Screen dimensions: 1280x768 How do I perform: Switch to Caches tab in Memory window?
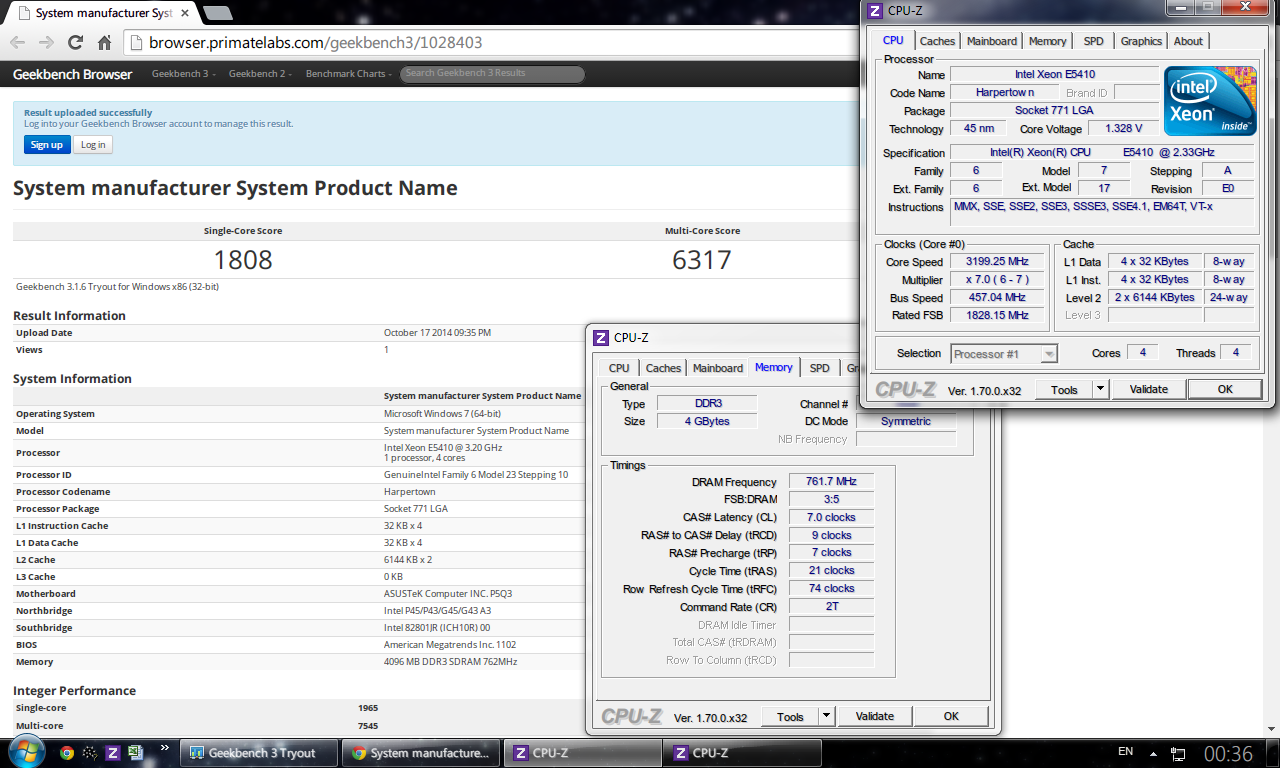pyautogui.click(x=663, y=368)
